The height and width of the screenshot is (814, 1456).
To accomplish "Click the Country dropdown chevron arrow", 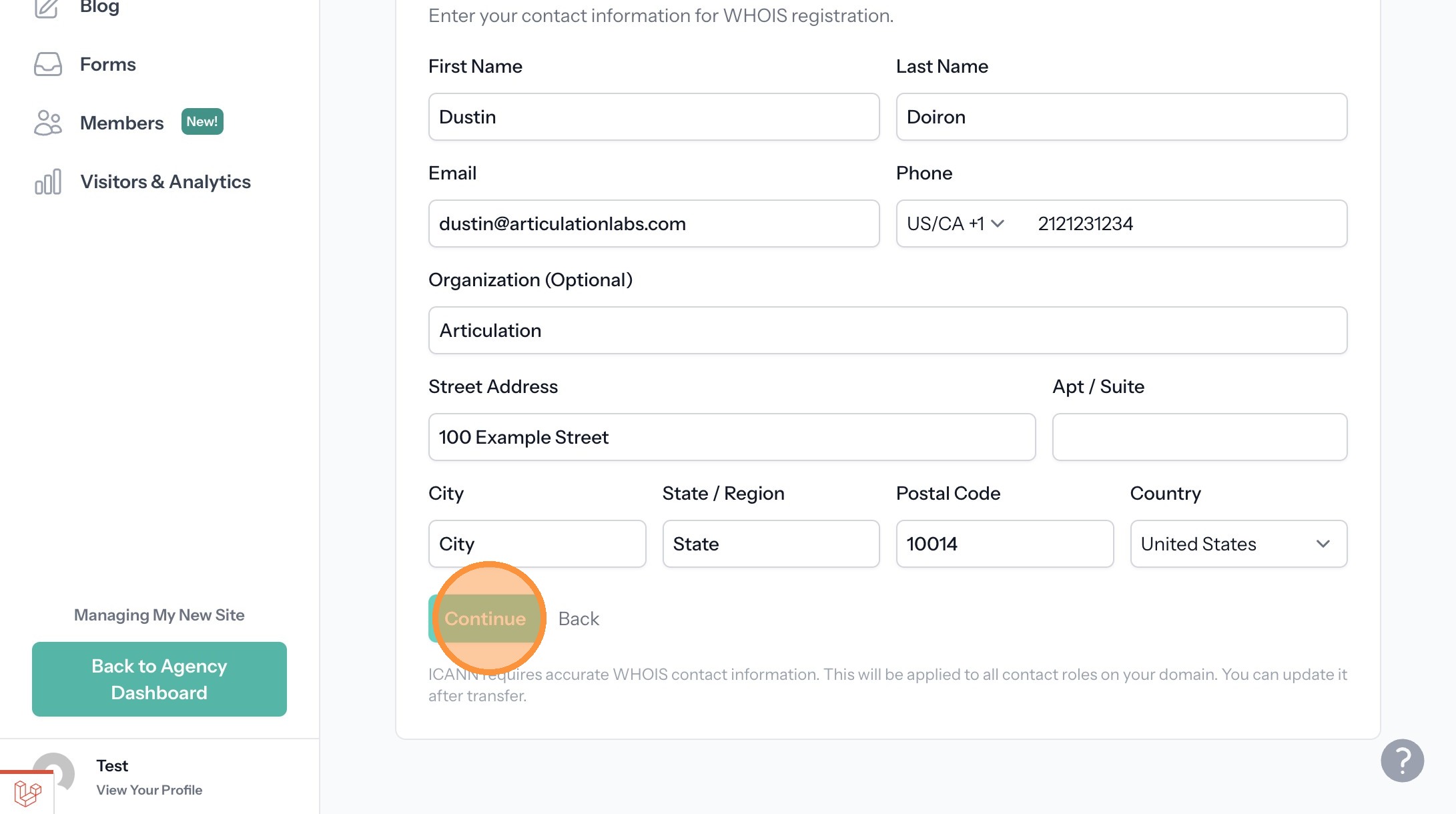I will [x=1323, y=544].
